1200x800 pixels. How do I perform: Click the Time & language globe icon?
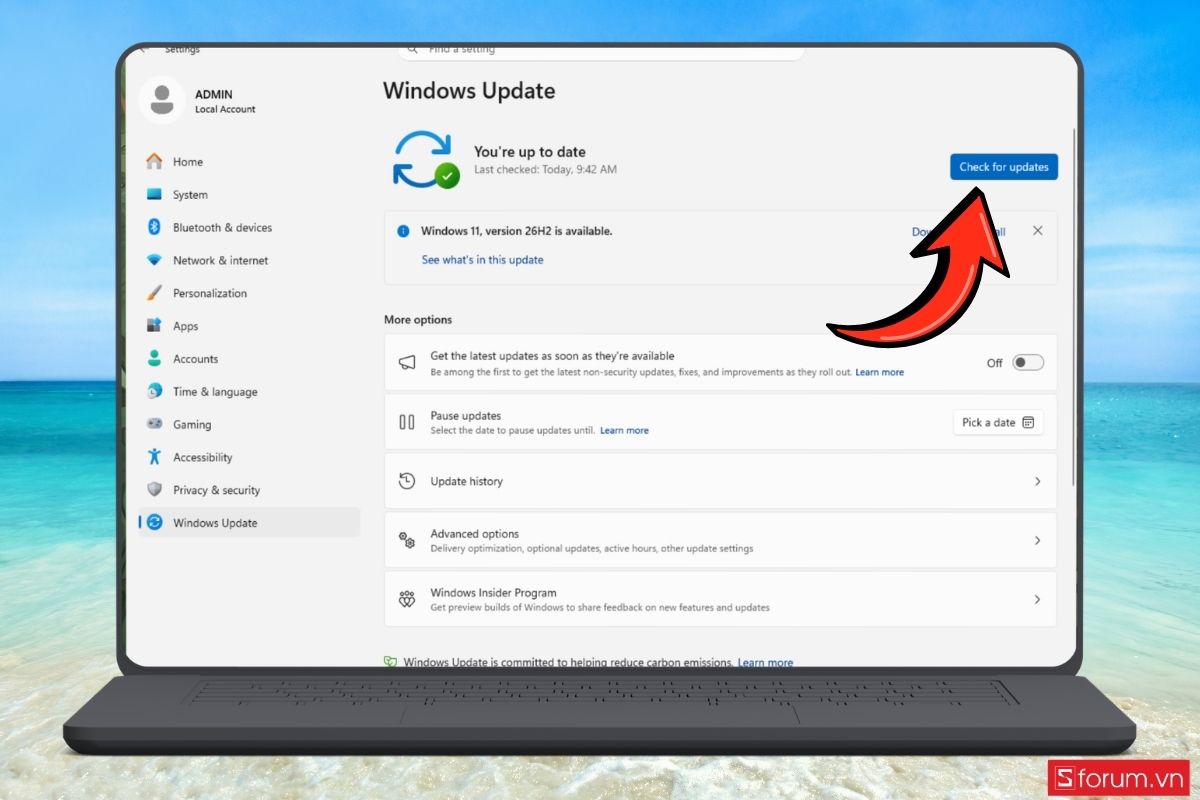pyautogui.click(x=154, y=392)
